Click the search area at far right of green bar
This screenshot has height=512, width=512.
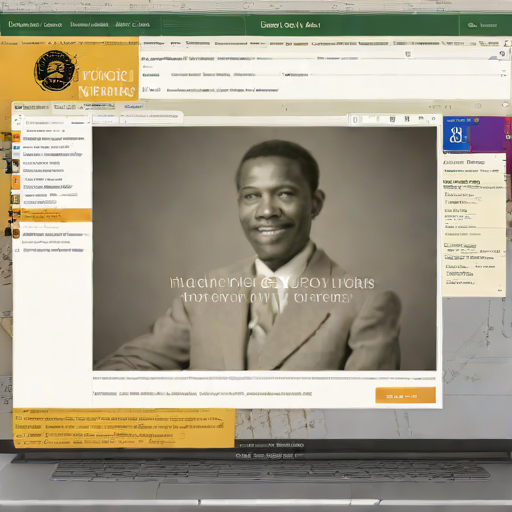482,25
